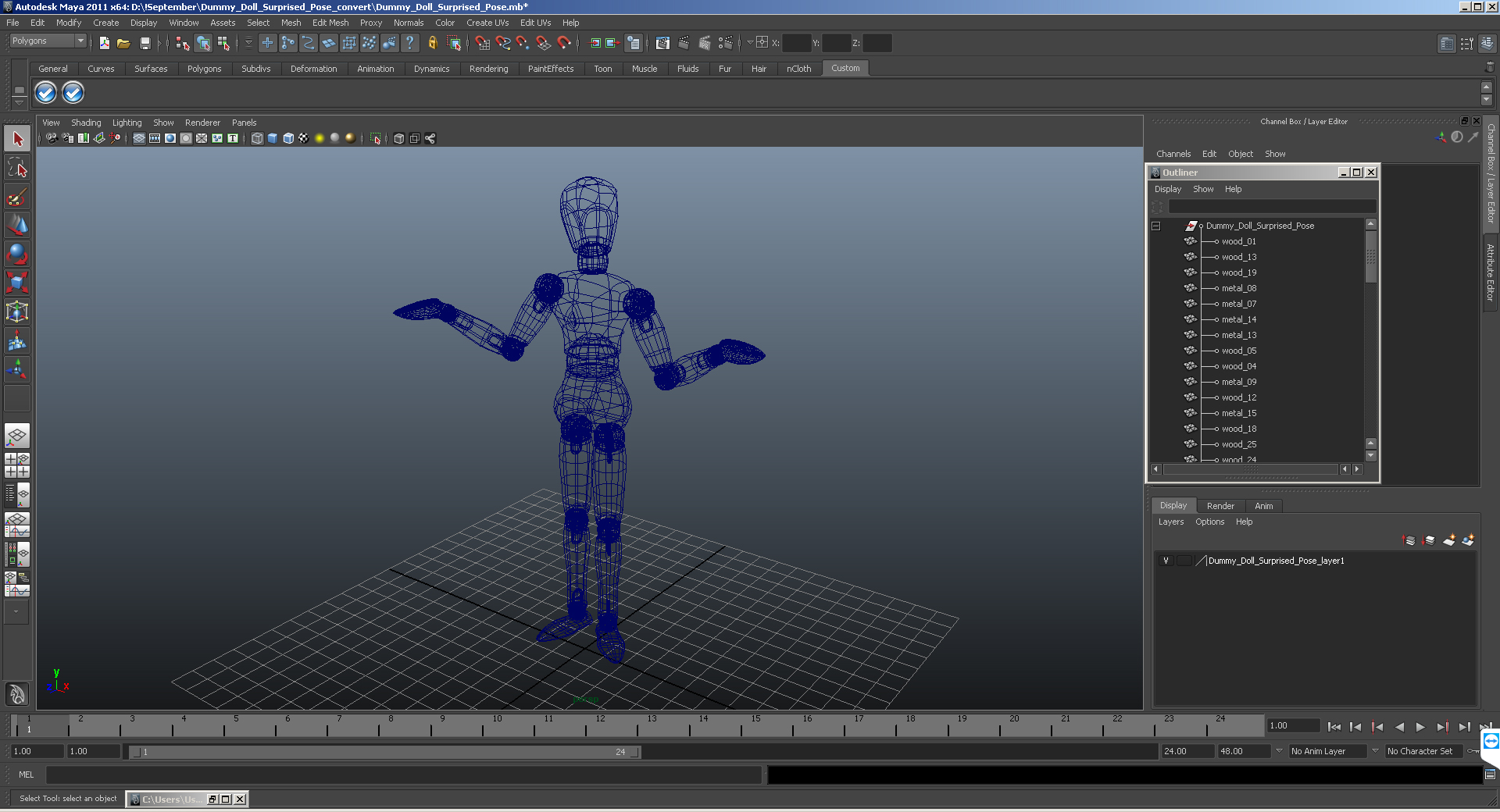This screenshot has height=812, width=1500.
Task: Click the new scene icon
Action: (104, 43)
